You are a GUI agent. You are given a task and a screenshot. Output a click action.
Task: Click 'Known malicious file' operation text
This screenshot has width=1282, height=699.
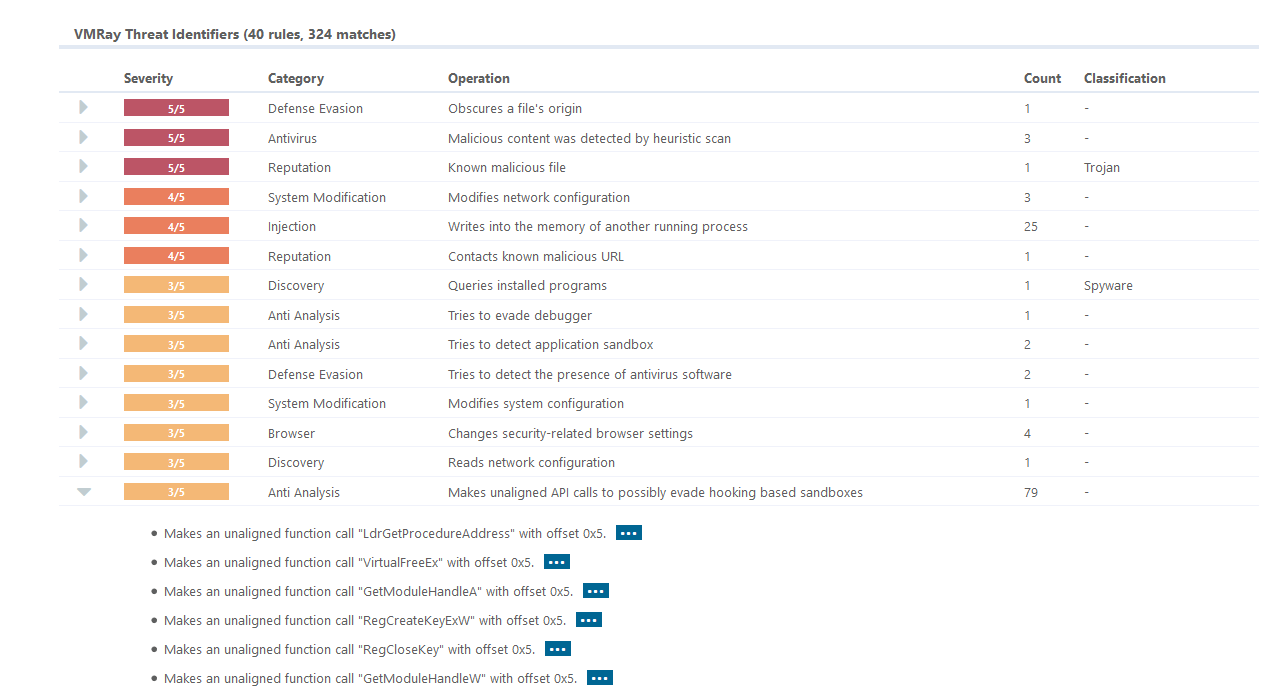507,167
